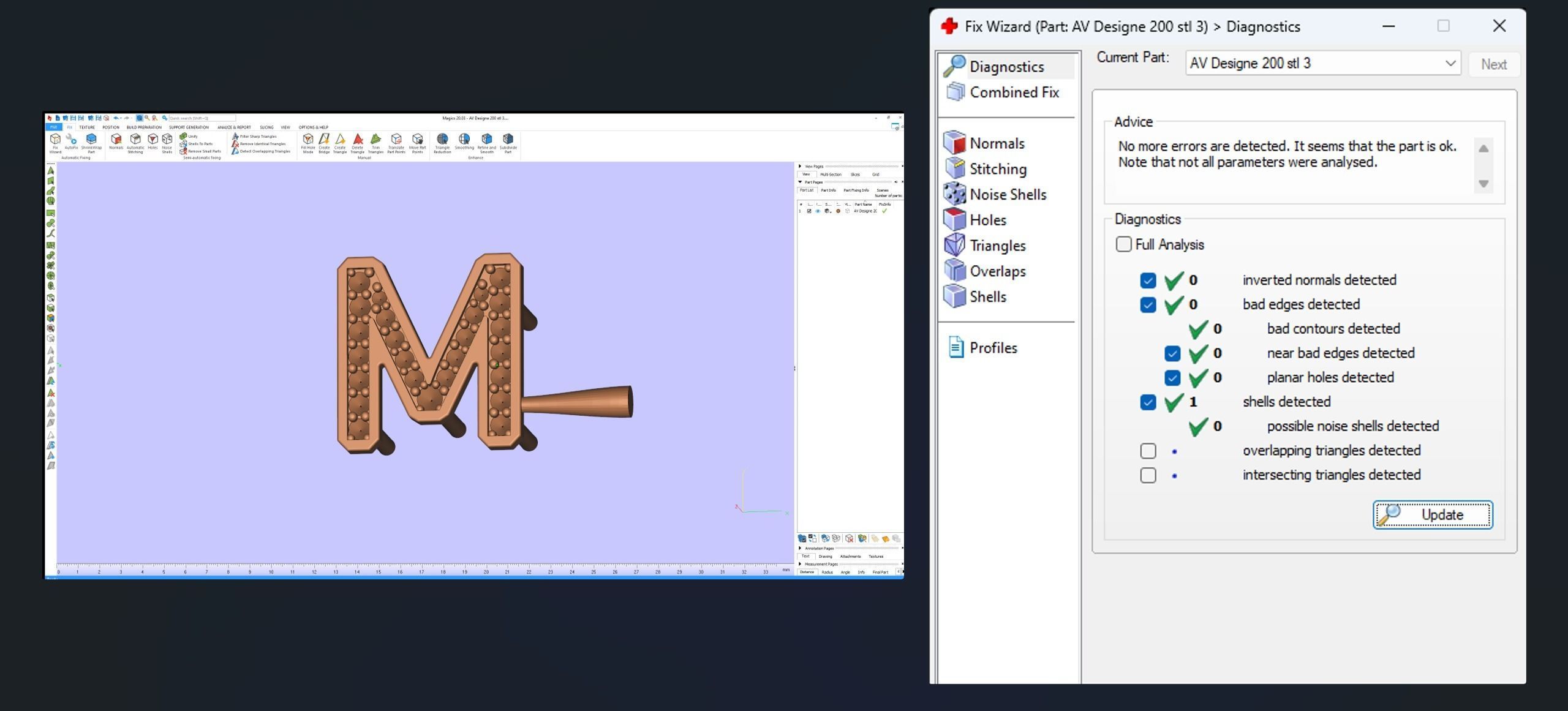Uncheck inverted normals detected checkbox
1568x711 pixels.
[x=1148, y=280]
